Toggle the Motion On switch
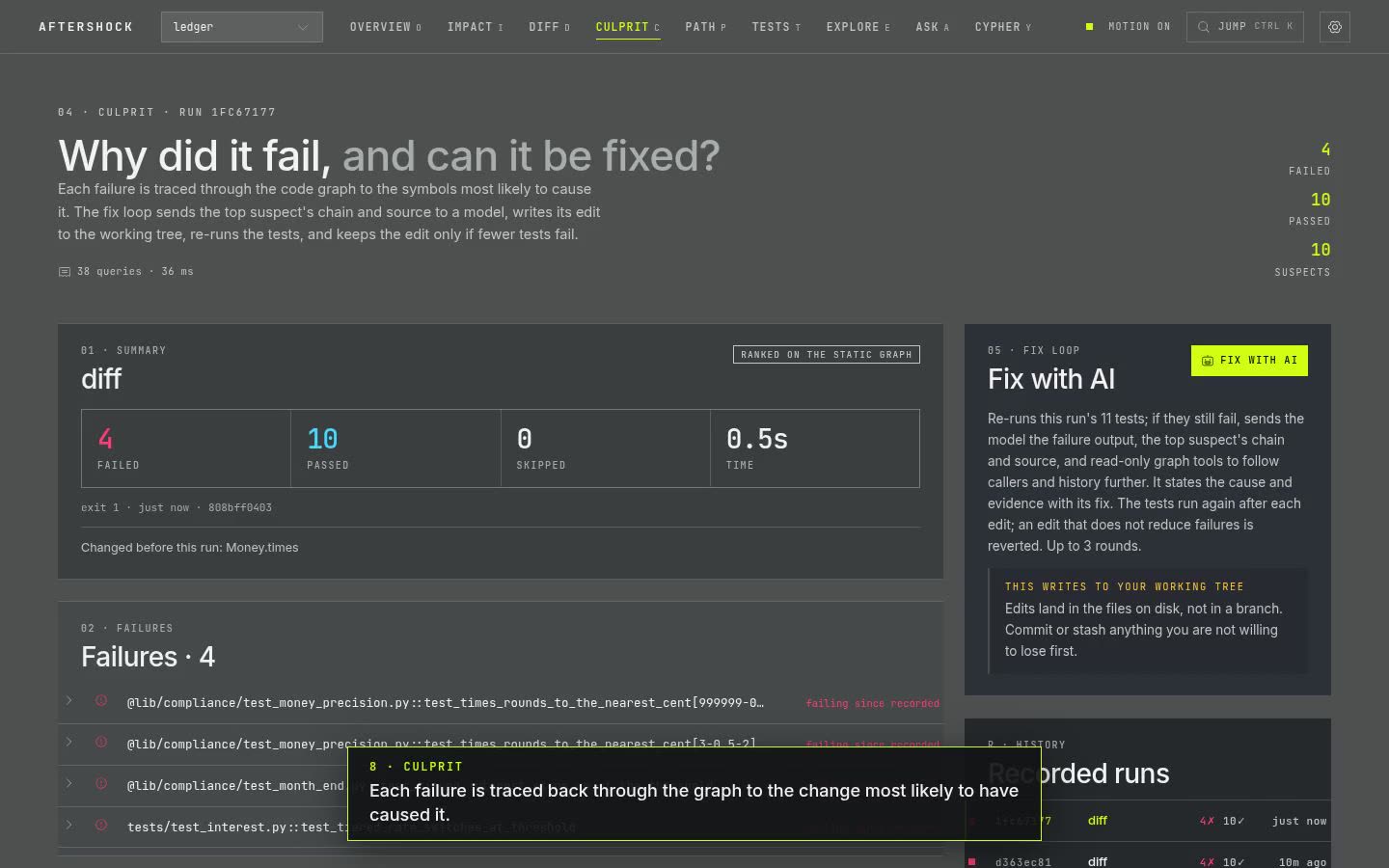The height and width of the screenshot is (868, 1389). pos(1128,27)
